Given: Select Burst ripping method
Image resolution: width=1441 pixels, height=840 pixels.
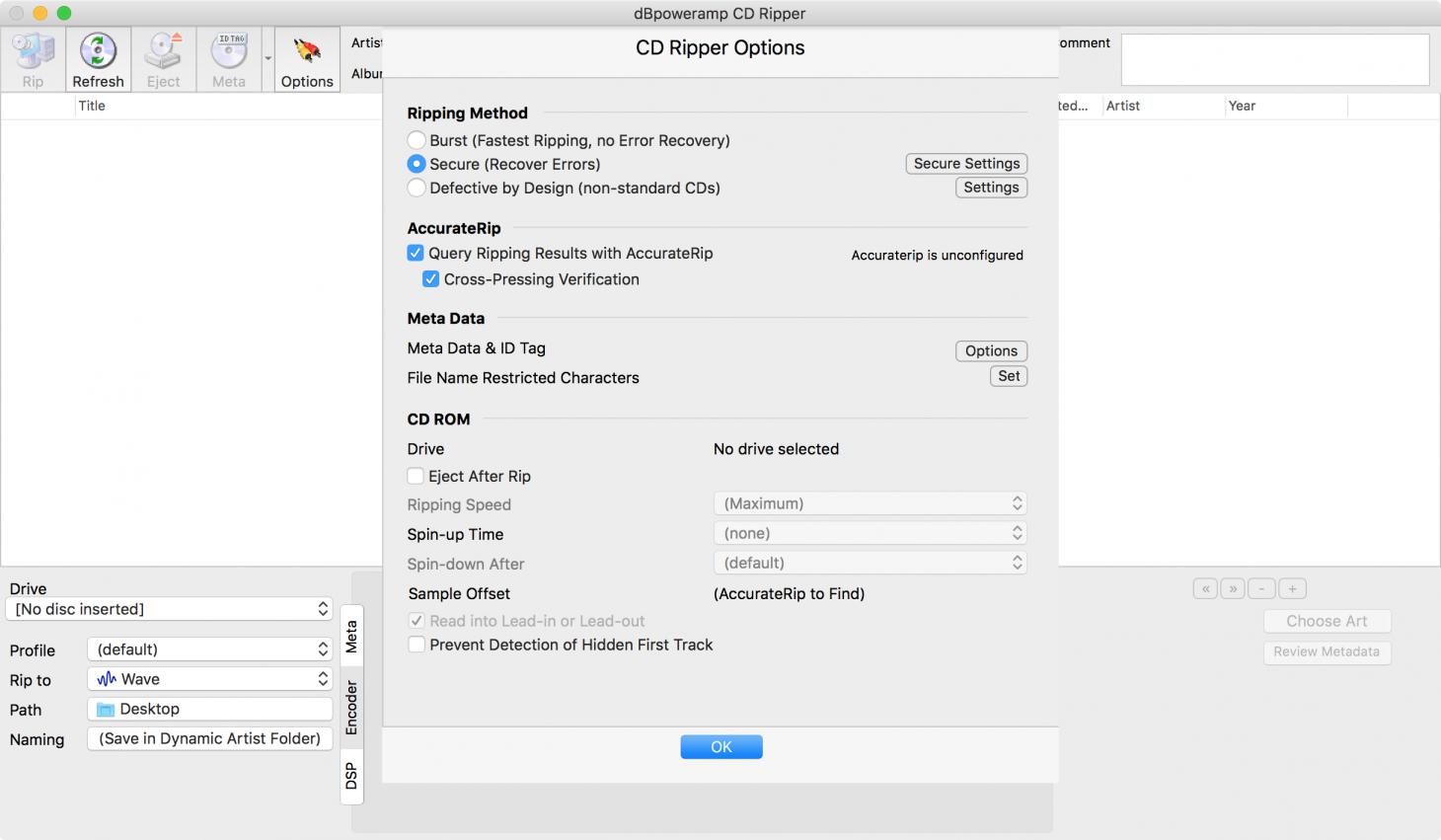Looking at the screenshot, I should (x=417, y=140).
